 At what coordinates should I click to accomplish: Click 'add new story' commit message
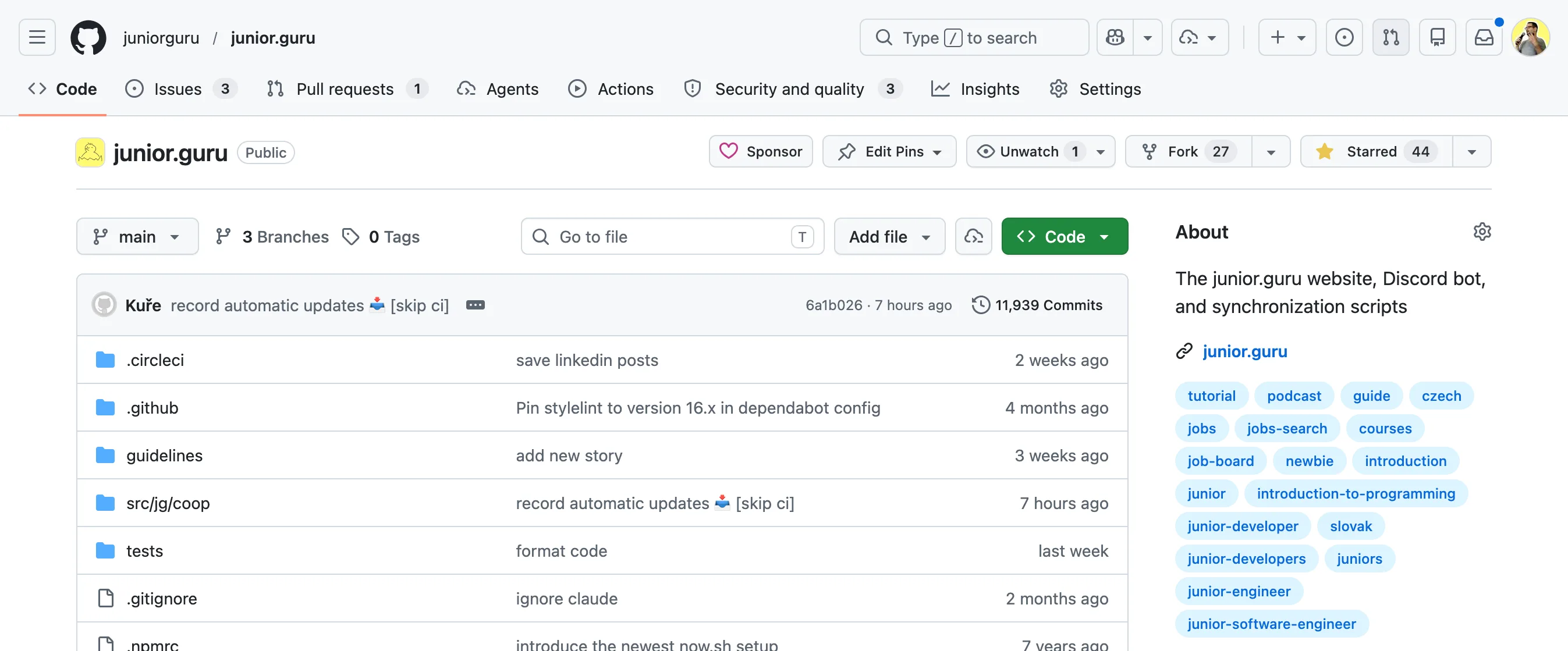click(x=569, y=455)
